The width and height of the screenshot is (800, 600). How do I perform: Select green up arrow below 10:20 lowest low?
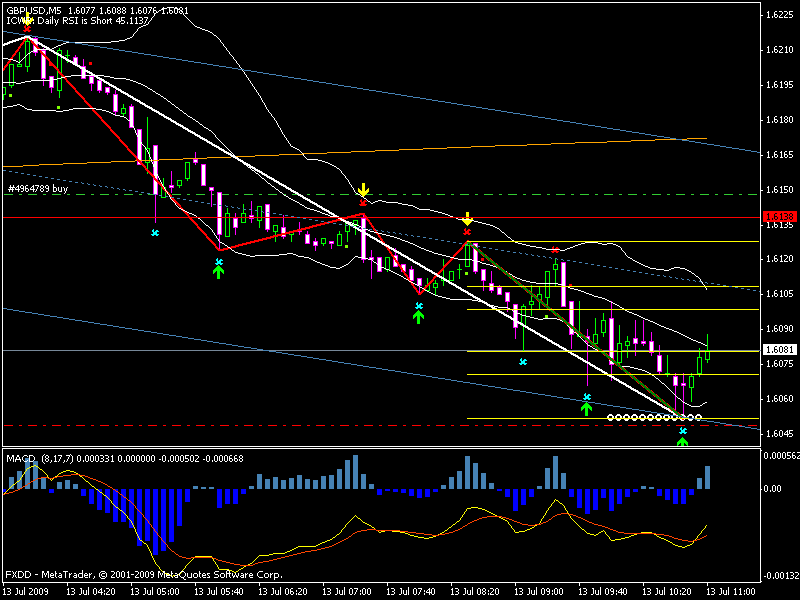[683, 441]
